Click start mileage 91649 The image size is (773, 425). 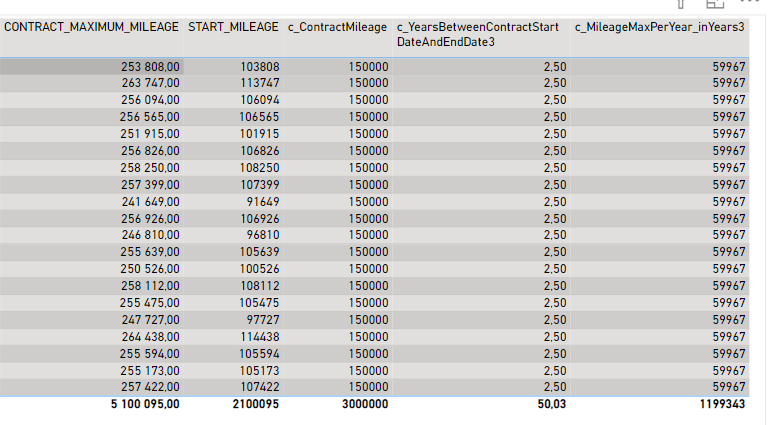click(263, 202)
